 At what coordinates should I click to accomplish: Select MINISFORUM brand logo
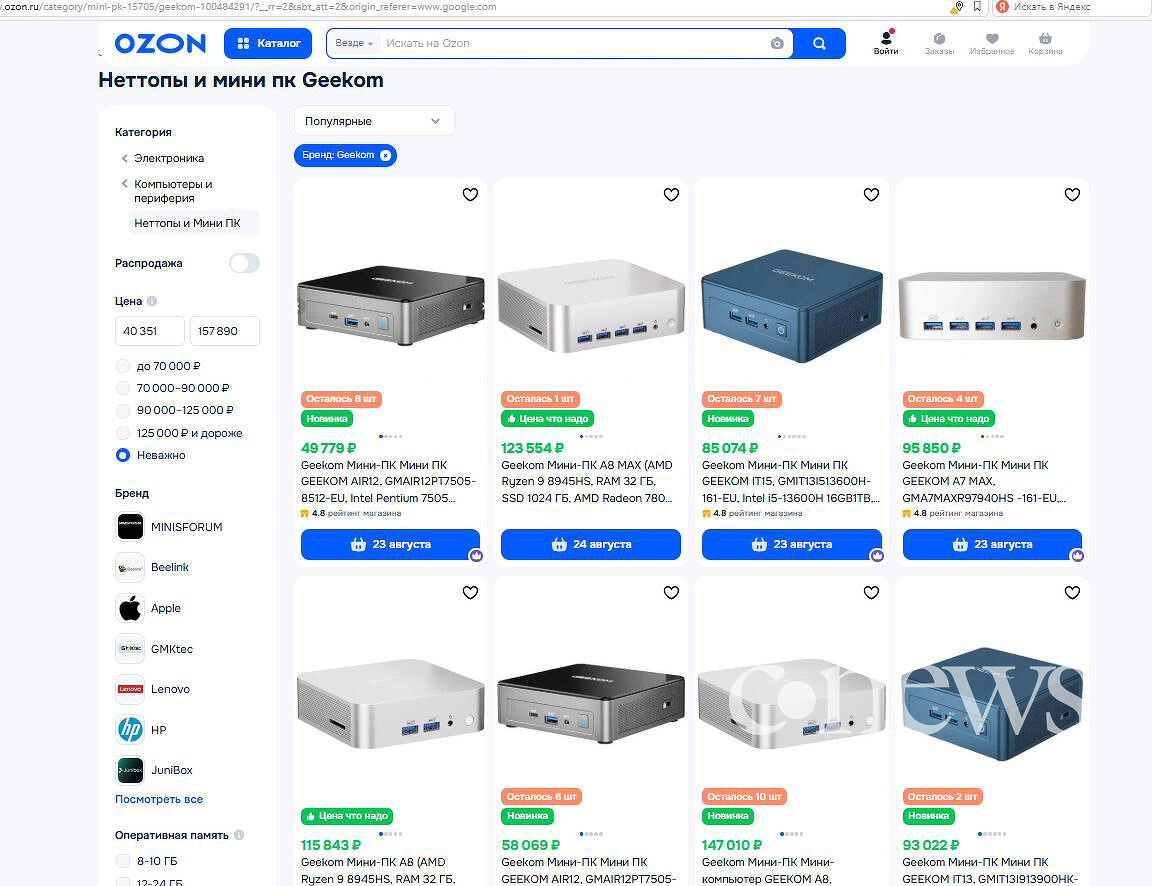(x=130, y=527)
